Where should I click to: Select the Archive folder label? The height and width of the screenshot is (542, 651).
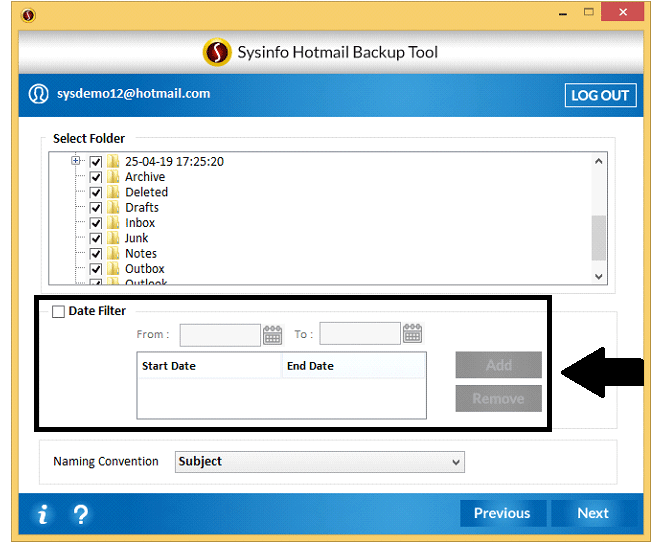[x=145, y=177]
